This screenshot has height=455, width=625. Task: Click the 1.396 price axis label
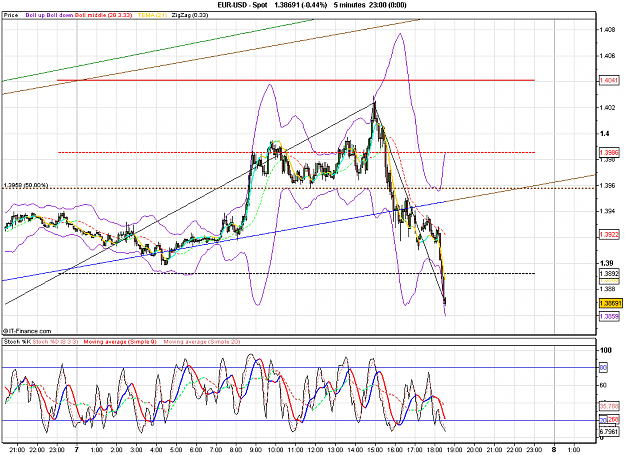pos(607,185)
